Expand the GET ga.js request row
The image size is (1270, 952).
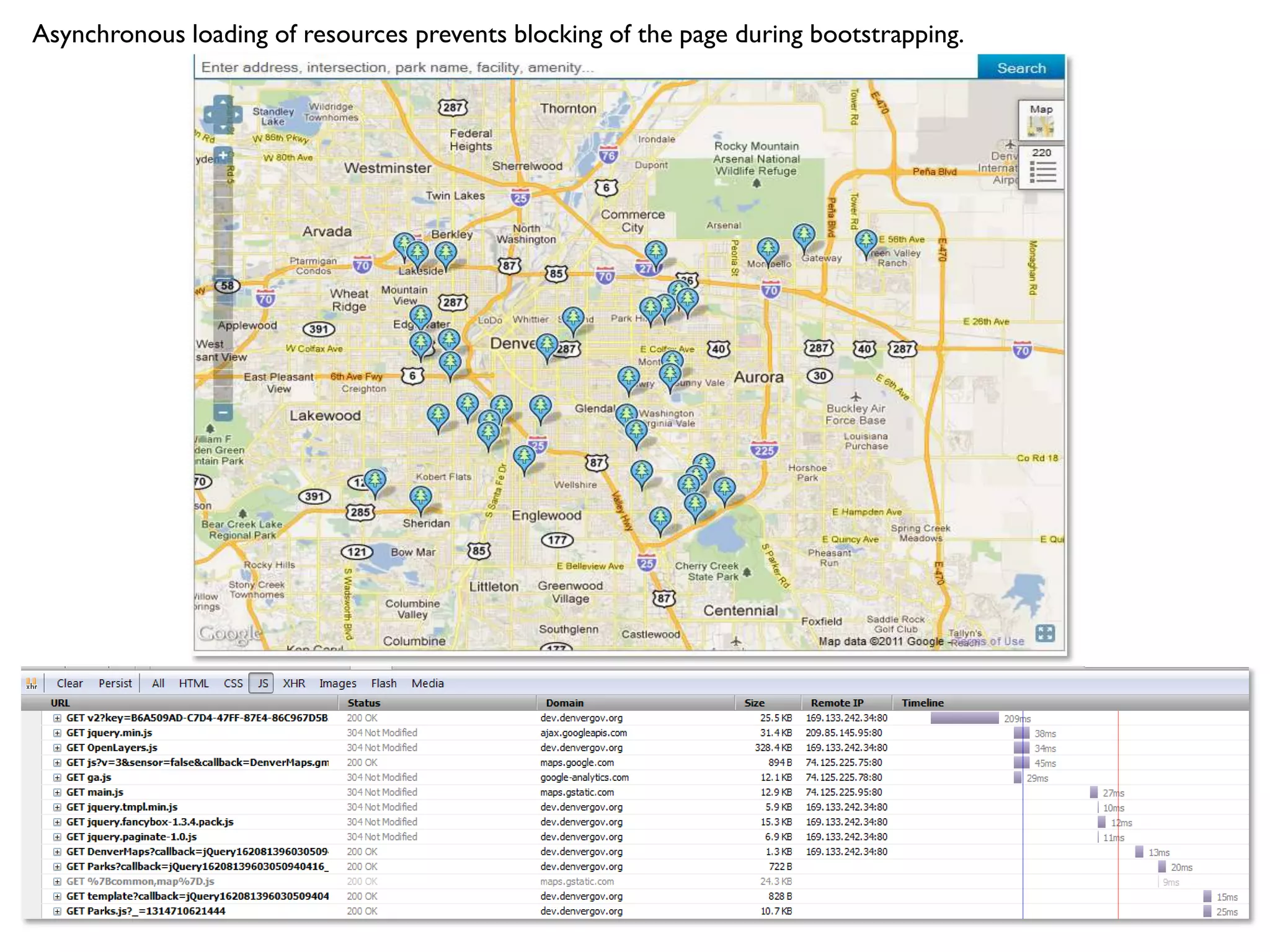pos(57,777)
